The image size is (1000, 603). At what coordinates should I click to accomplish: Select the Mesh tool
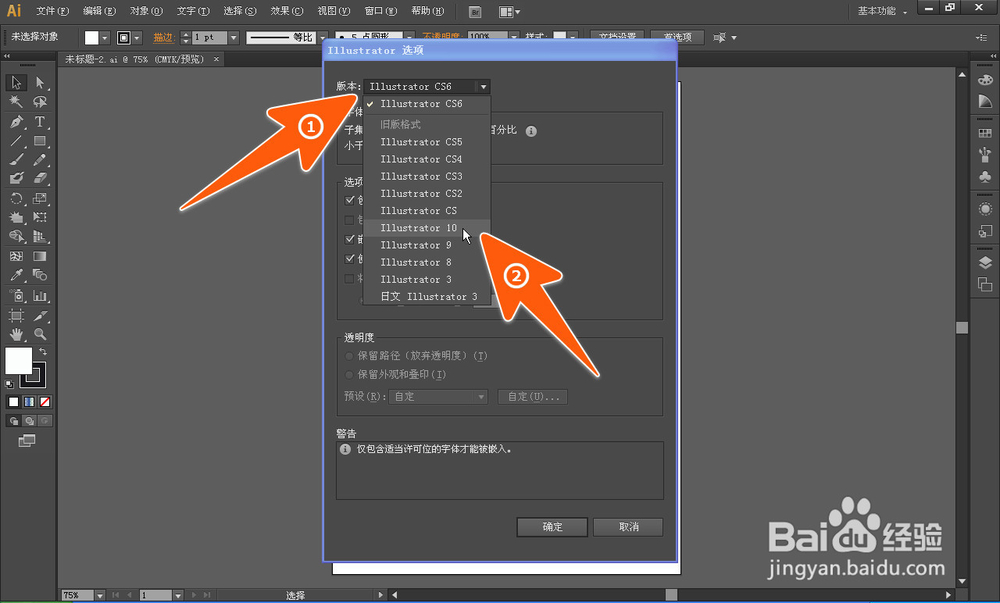click(16, 256)
